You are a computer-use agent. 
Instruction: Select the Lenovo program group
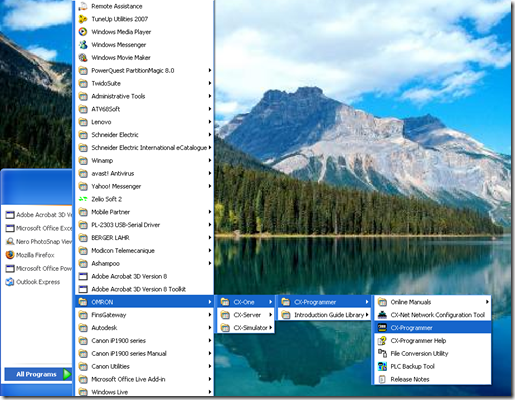(144, 122)
